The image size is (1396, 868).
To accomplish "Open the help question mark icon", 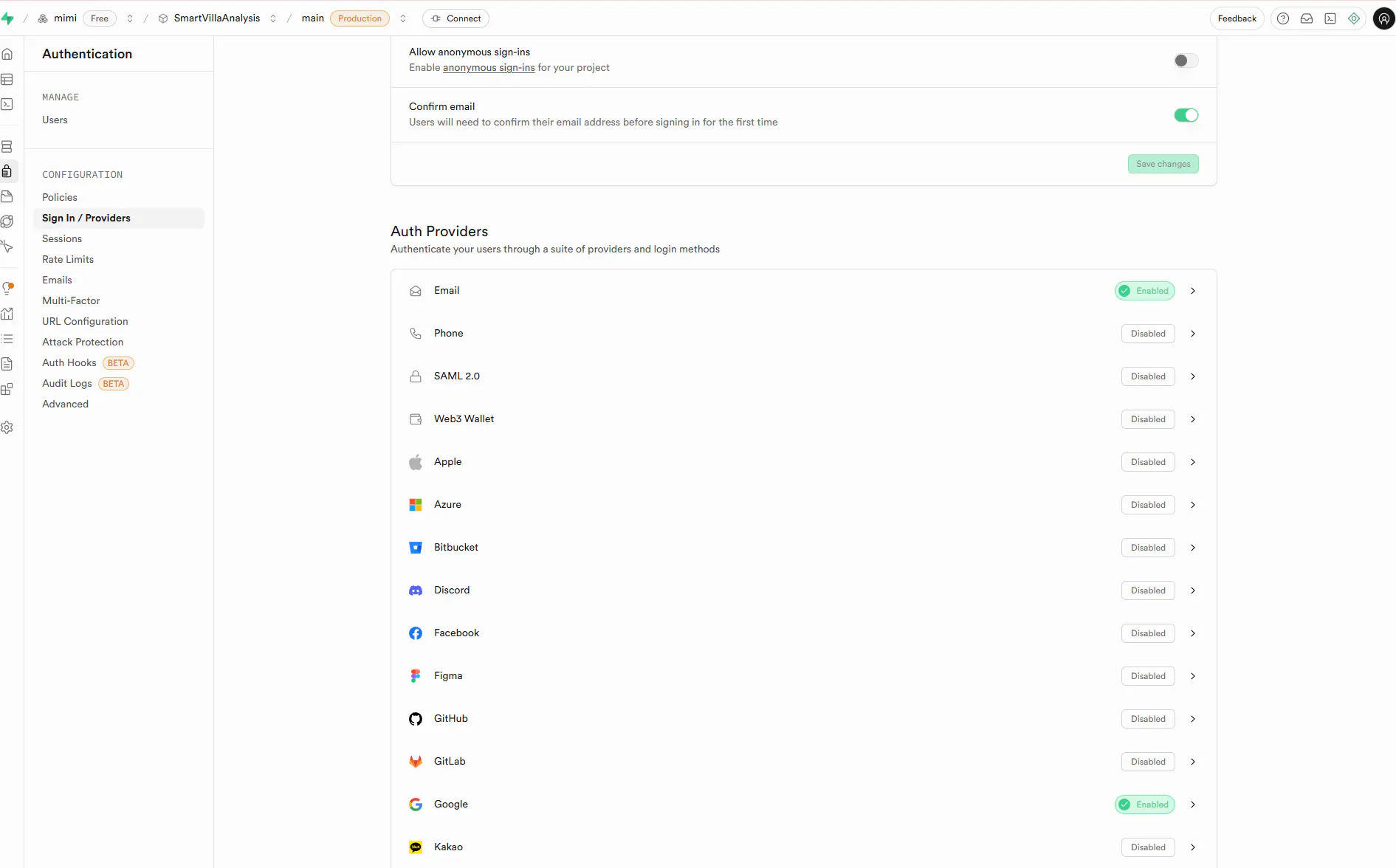I will [x=1283, y=18].
